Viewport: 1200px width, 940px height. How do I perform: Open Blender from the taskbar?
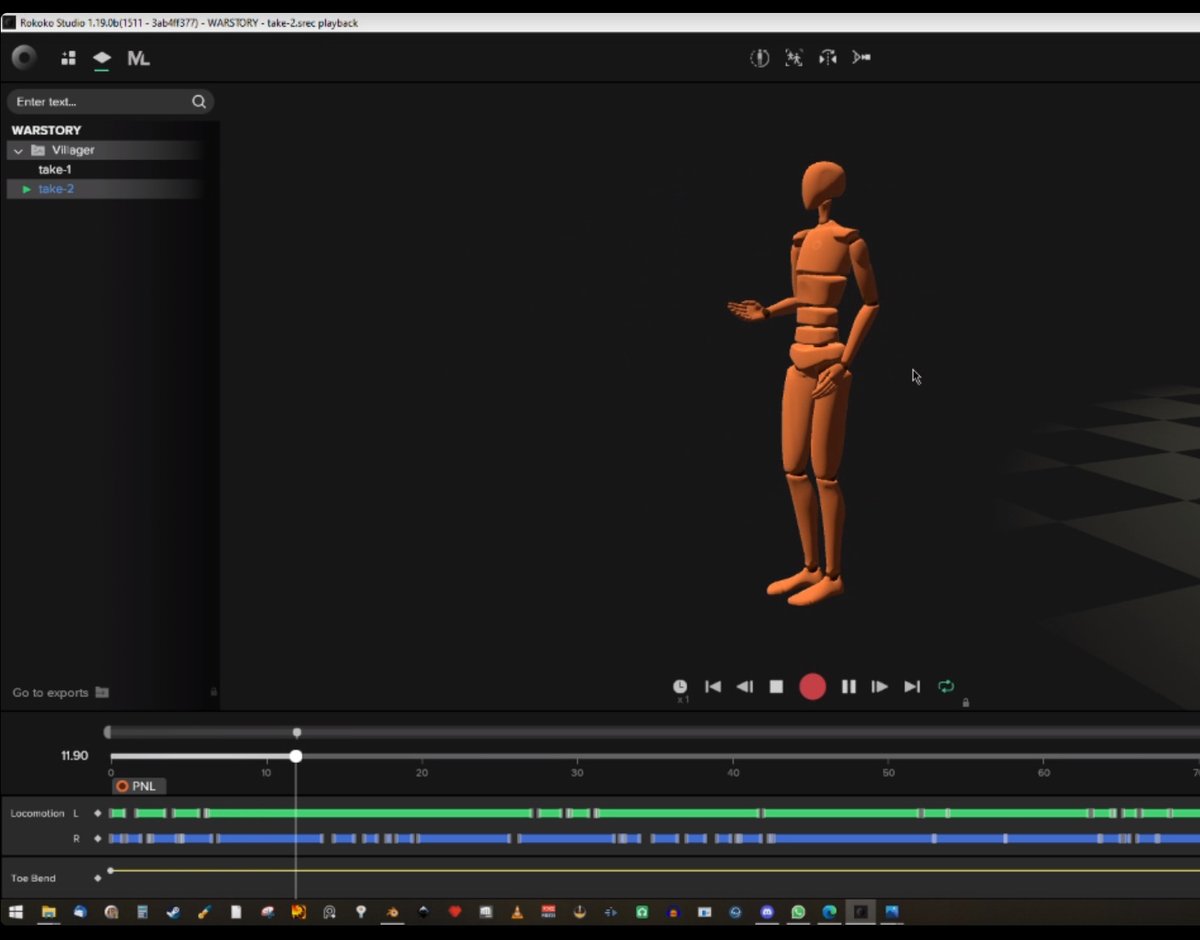point(392,912)
